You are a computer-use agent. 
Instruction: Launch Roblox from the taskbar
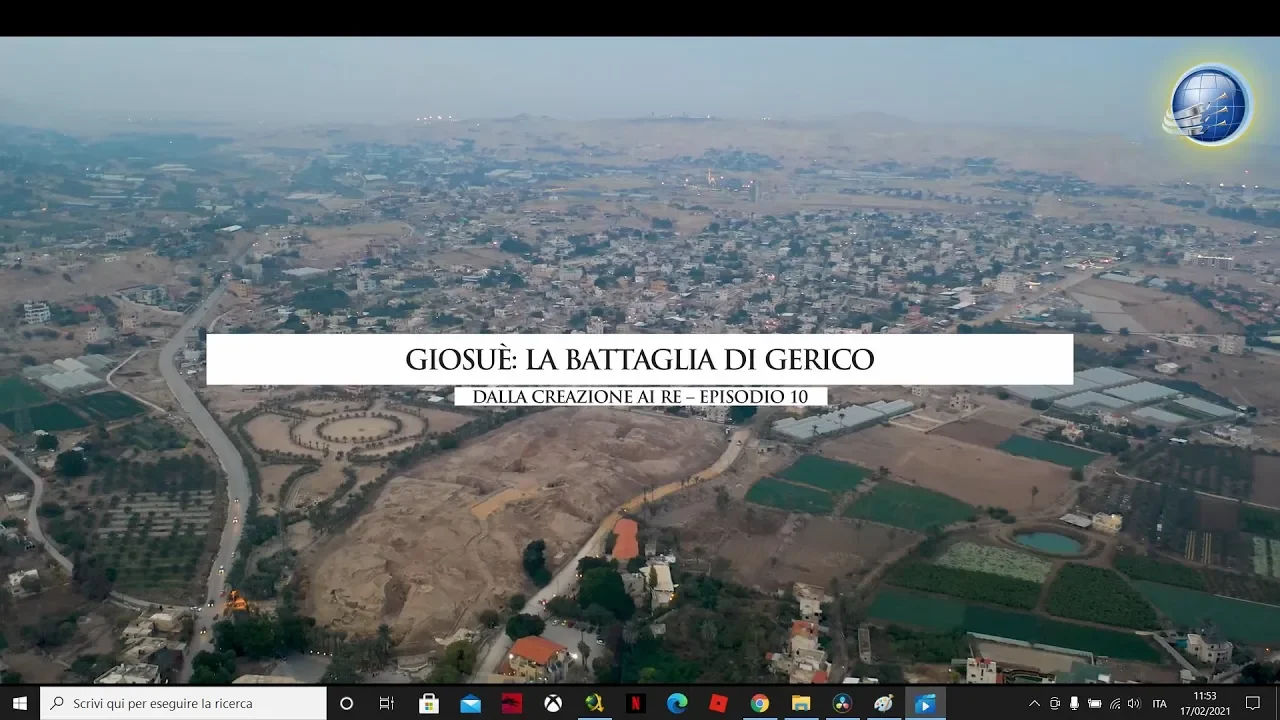click(718, 703)
